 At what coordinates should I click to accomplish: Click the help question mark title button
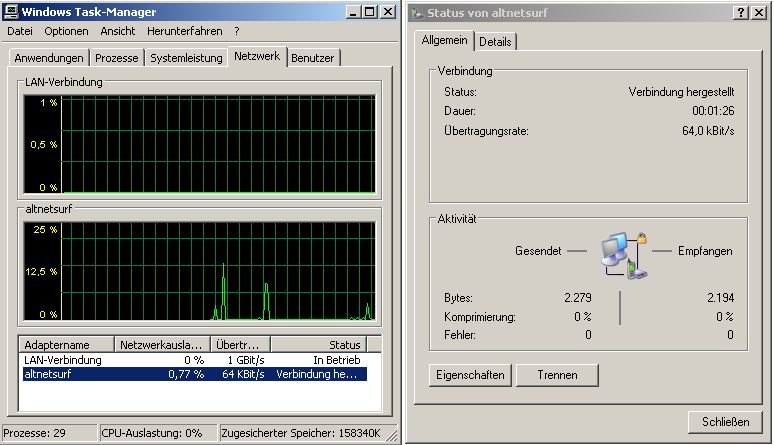pos(740,13)
